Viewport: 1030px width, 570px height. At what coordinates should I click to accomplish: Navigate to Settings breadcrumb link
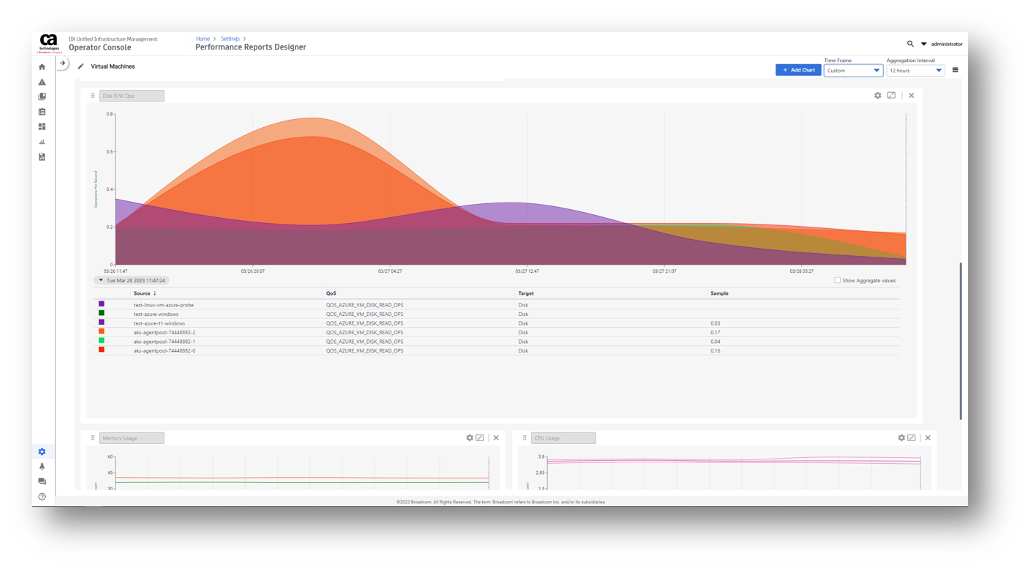(229, 38)
